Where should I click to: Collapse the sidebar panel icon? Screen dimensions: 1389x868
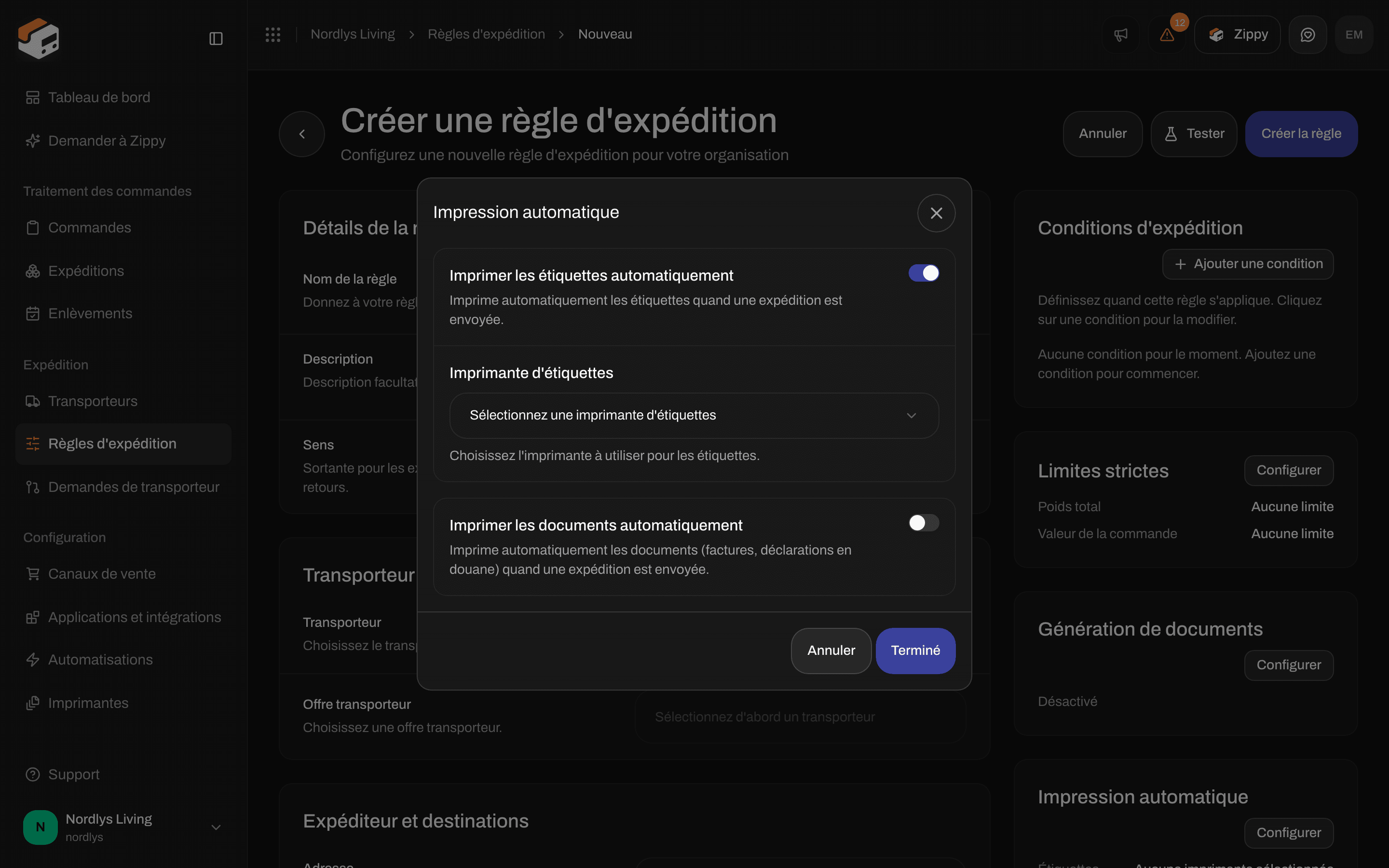pos(216,39)
